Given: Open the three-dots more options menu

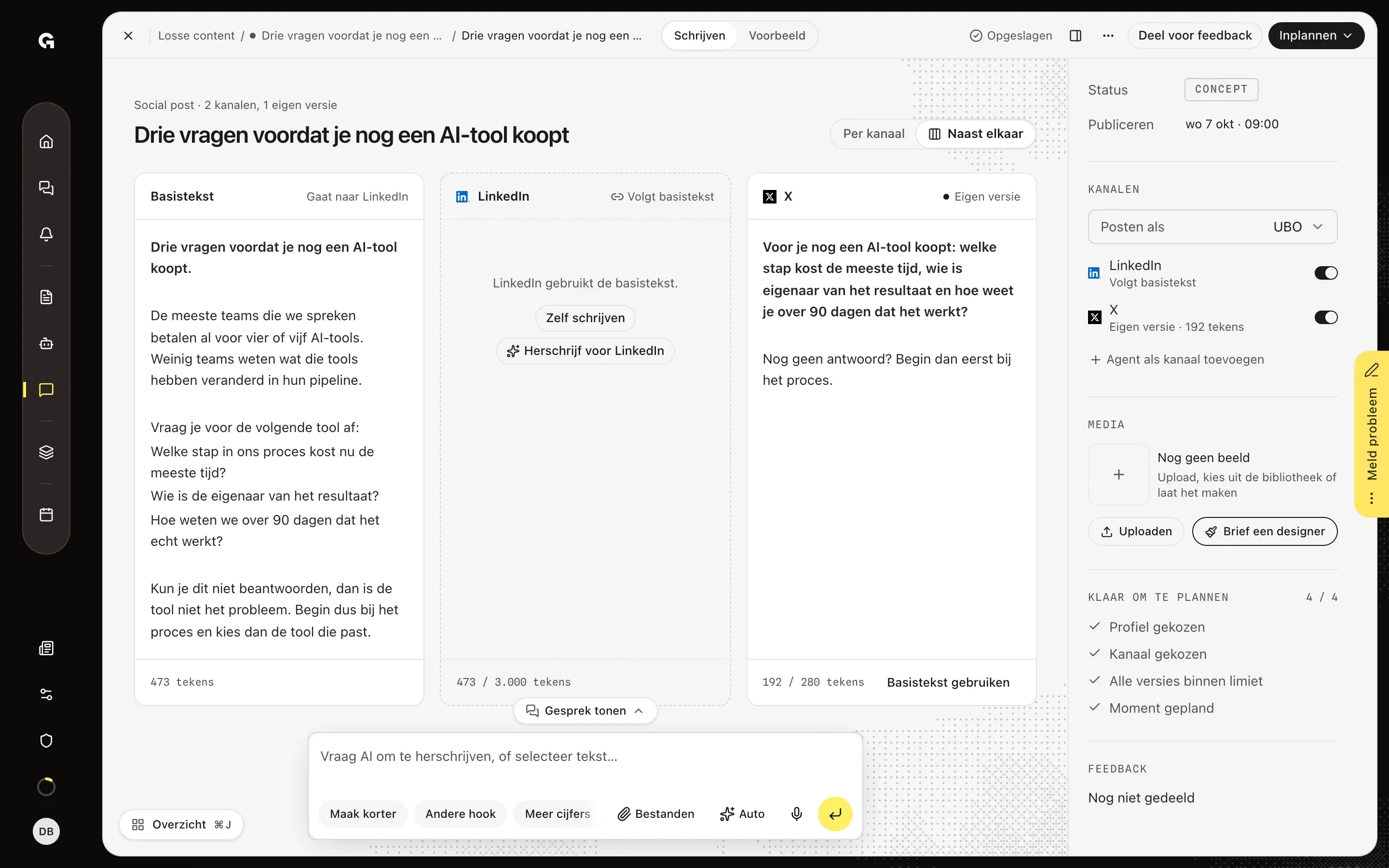Looking at the screenshot, I should (1108, 36).
